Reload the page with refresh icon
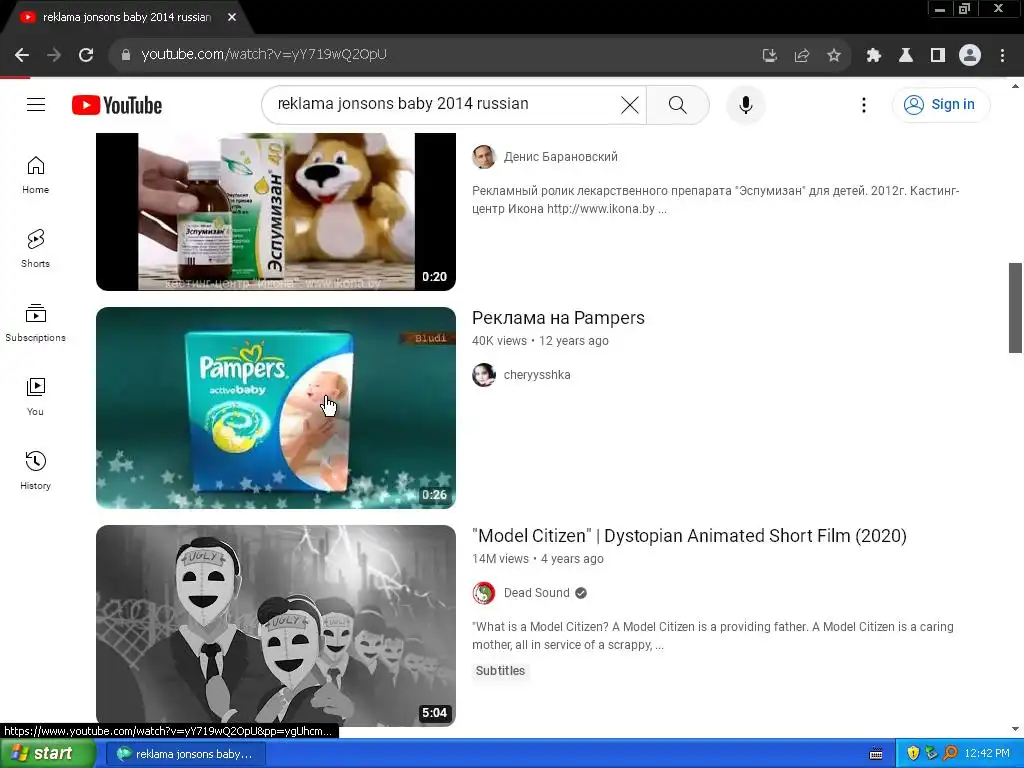The image size is (1024, 768). point(86,55)
